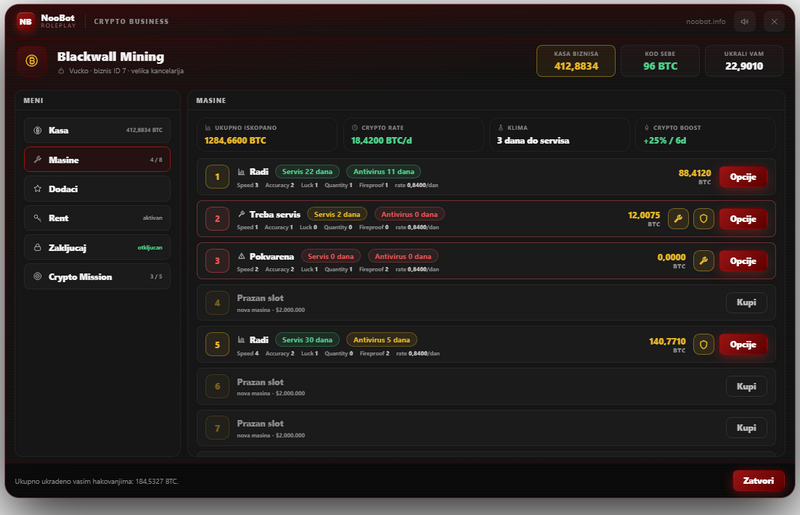The height and width of the screenshot is (515, 800).
Task: Click the 140,7710 BTC value on machine 5
Action: click(x=667, y=345)
